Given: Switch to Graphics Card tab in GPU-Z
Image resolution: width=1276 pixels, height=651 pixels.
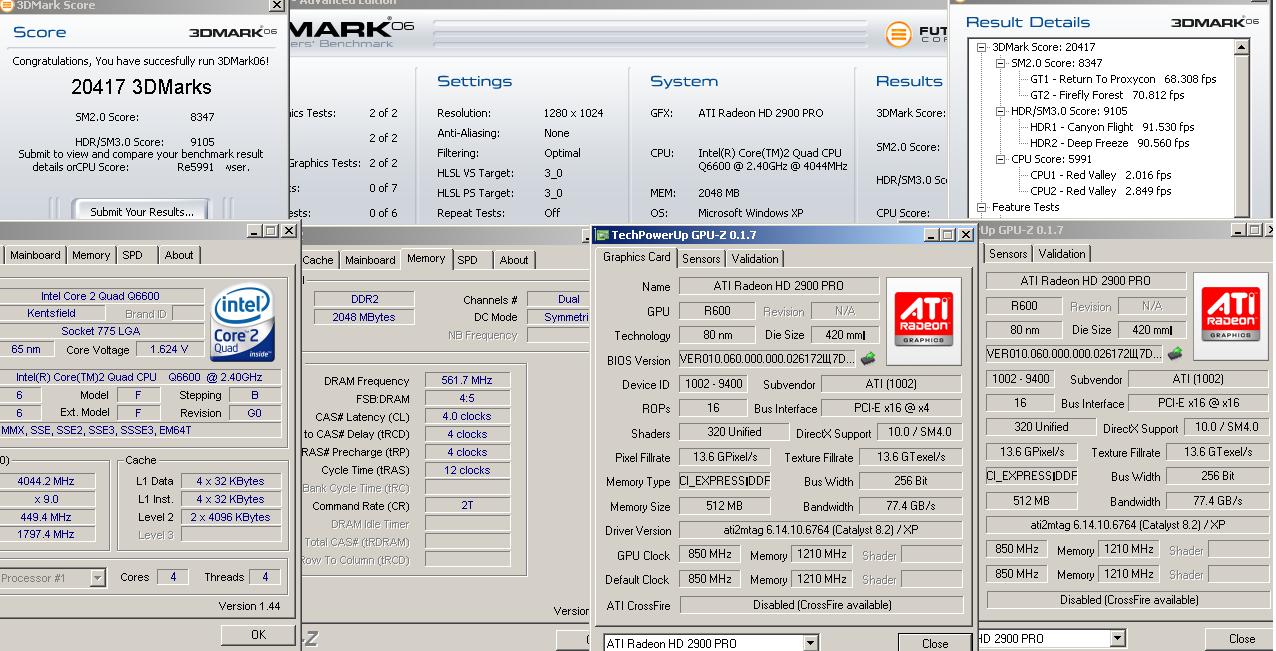Looking at the screenshot, I should (x=637, y=257).
